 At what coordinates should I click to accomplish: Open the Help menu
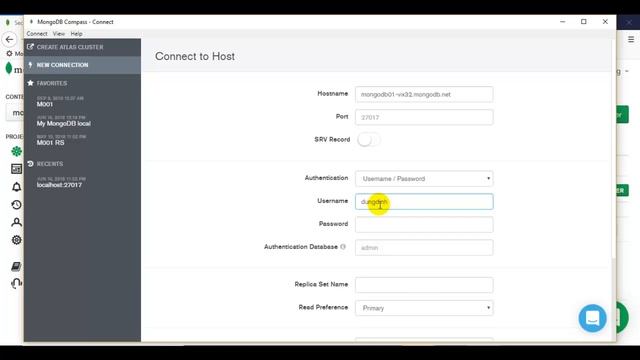[76, 34]
